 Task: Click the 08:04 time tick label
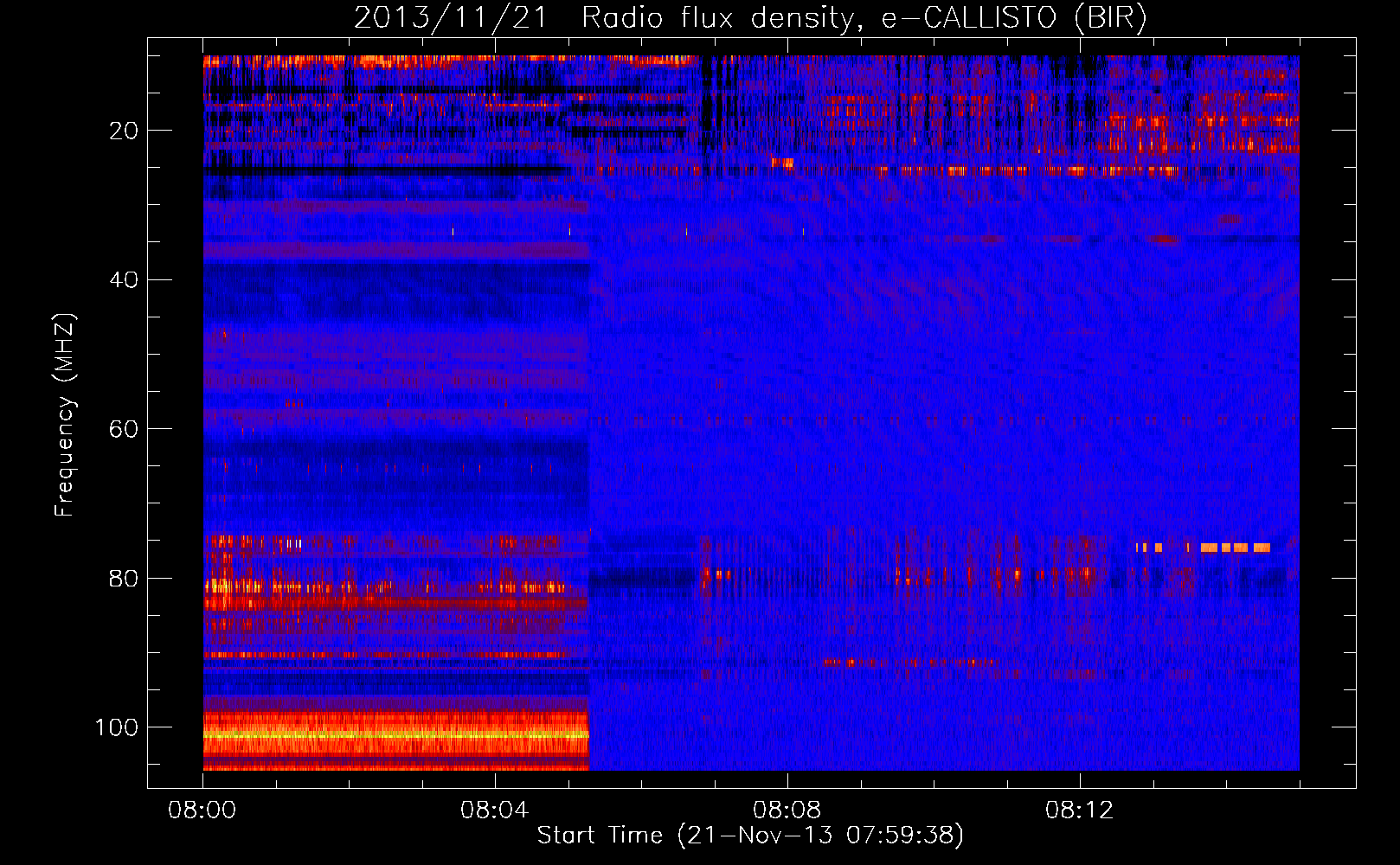pos(494,811)
